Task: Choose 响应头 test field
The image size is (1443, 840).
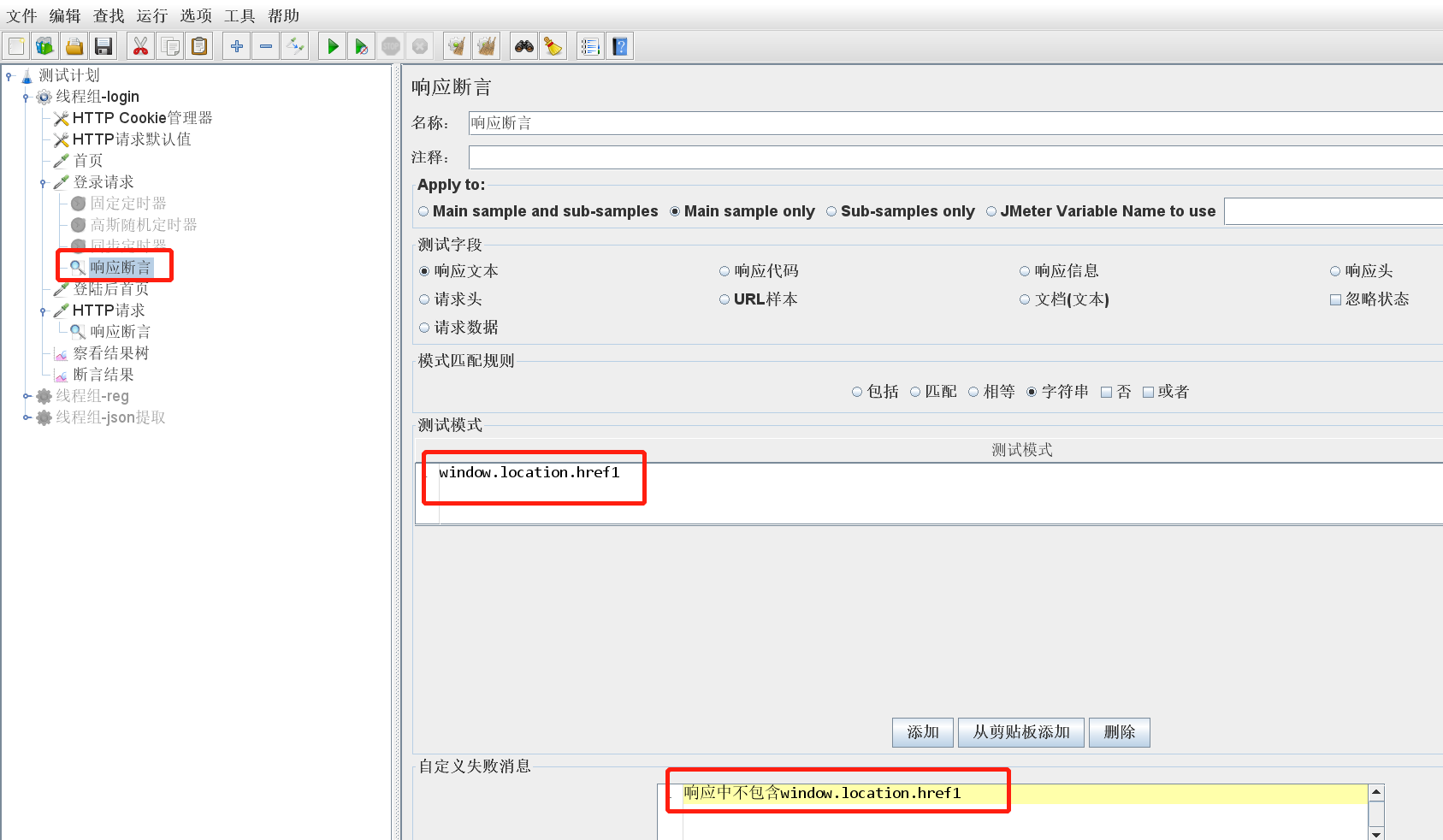Action: coord(1361,271)
